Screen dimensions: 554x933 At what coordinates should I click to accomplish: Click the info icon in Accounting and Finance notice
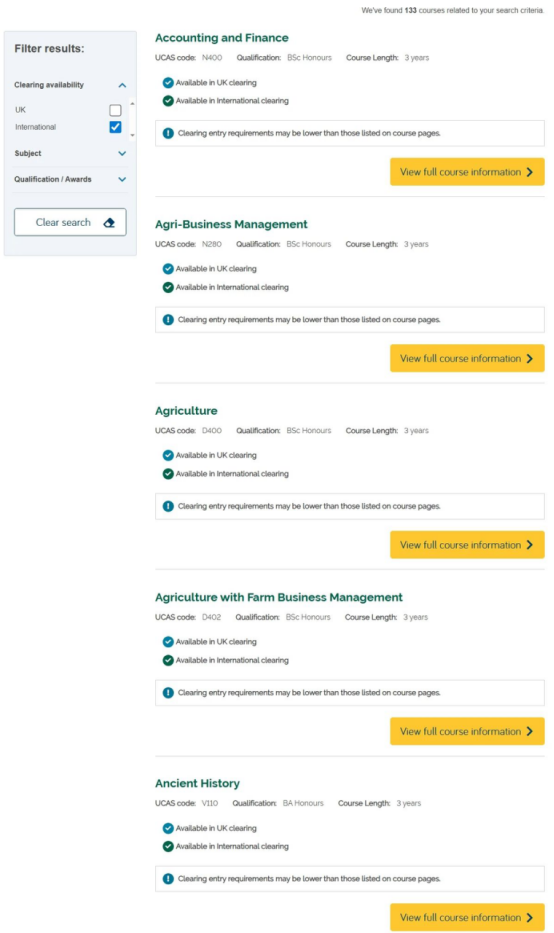(x=168, y=133)
